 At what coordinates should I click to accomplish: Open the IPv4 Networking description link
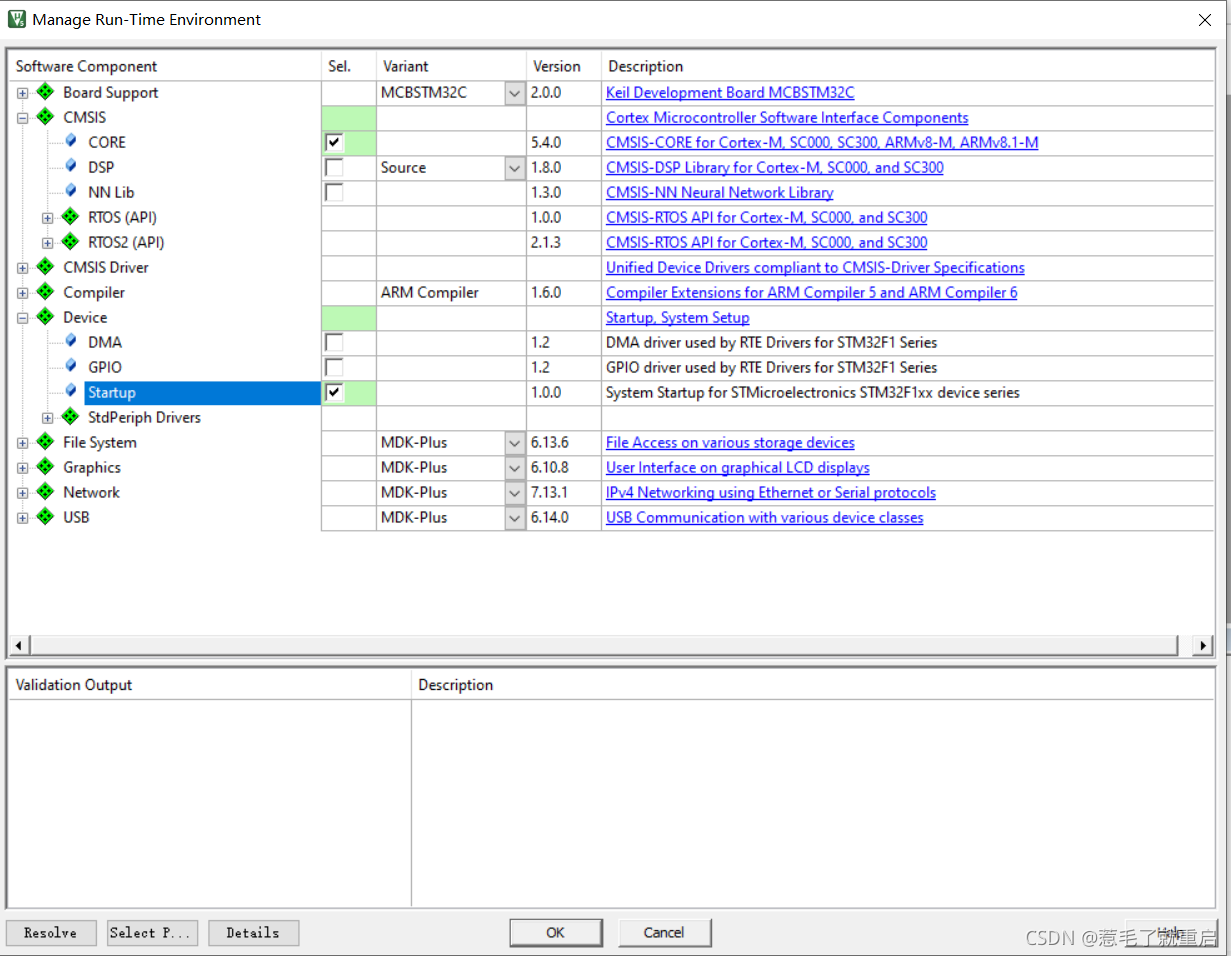pyautogui.click(x=771, y=492)
